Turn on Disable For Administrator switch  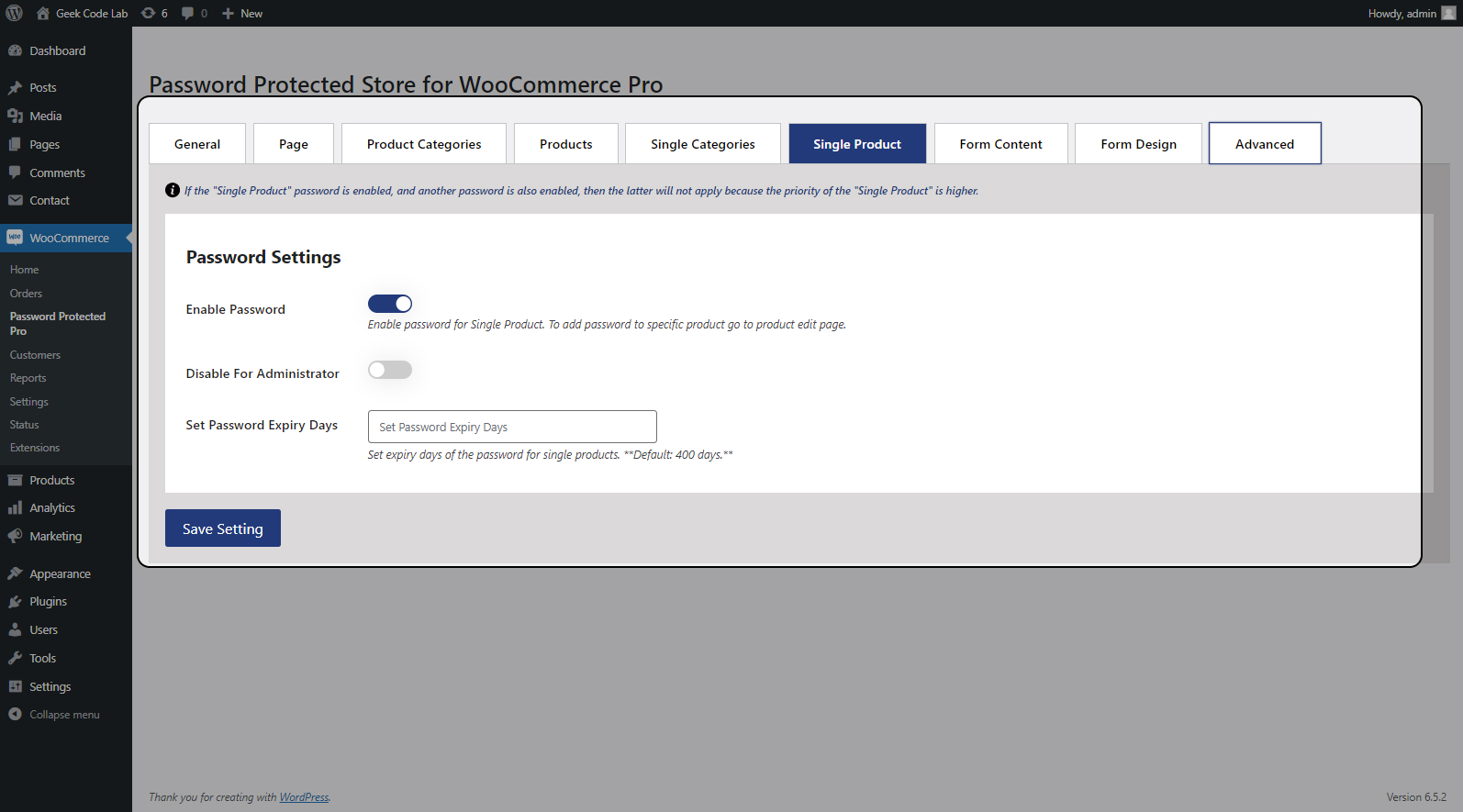[390, 370]
